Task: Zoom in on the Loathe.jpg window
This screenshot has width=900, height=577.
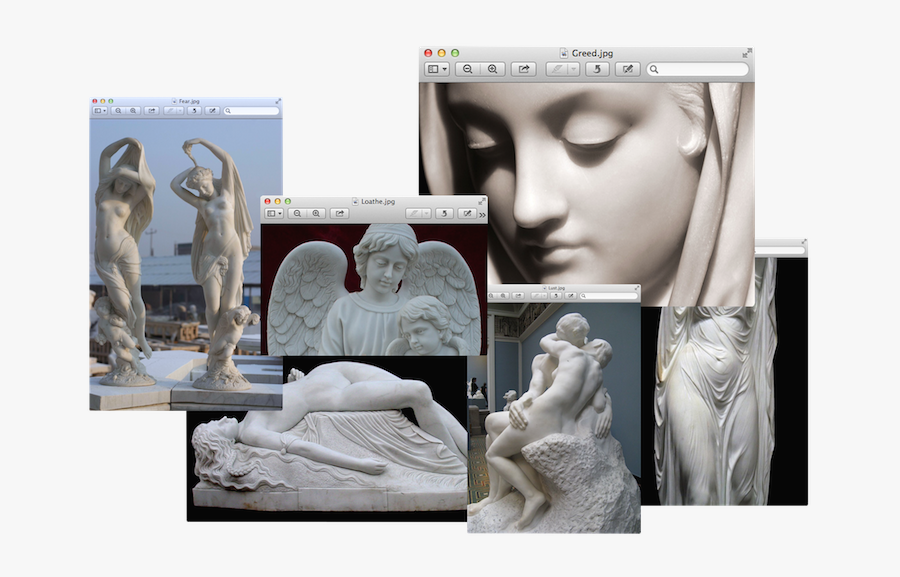Action: point(316,214)
